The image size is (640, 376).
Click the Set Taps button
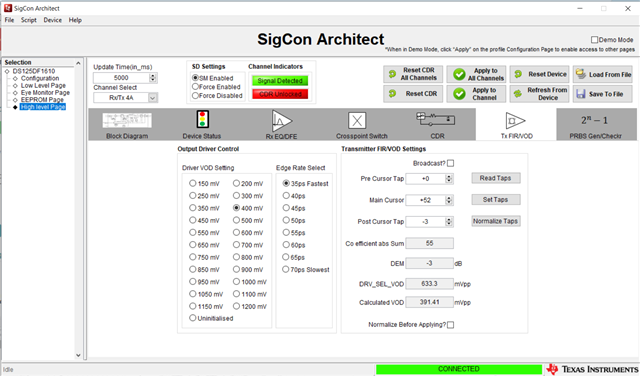(496, 200)
